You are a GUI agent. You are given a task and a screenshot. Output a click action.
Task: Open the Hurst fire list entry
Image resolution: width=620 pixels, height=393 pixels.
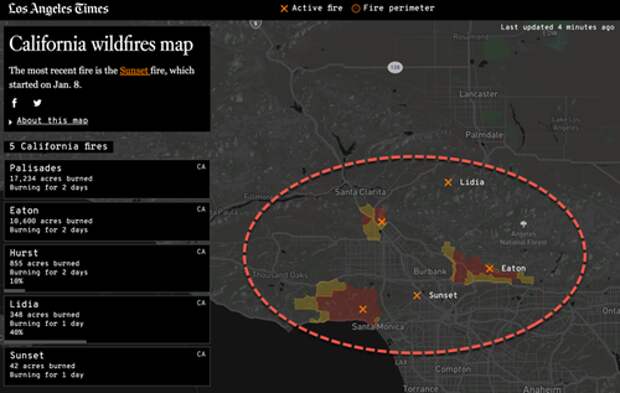[x=107, y=268]
